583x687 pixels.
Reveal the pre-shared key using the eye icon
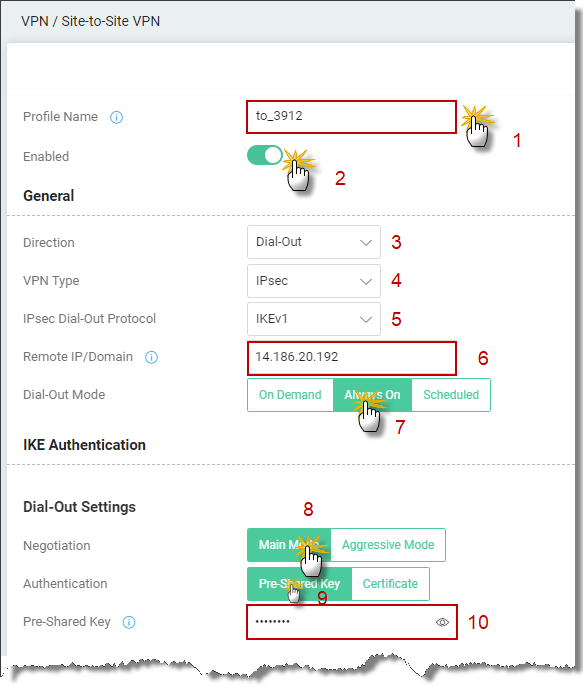click(442, 622)
